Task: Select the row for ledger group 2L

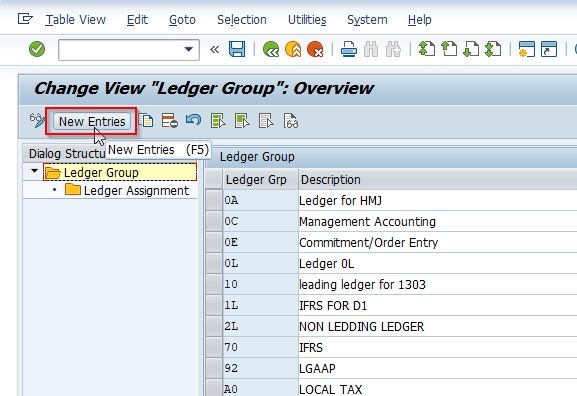Action: pyautogui.click(x=214, y=326)
